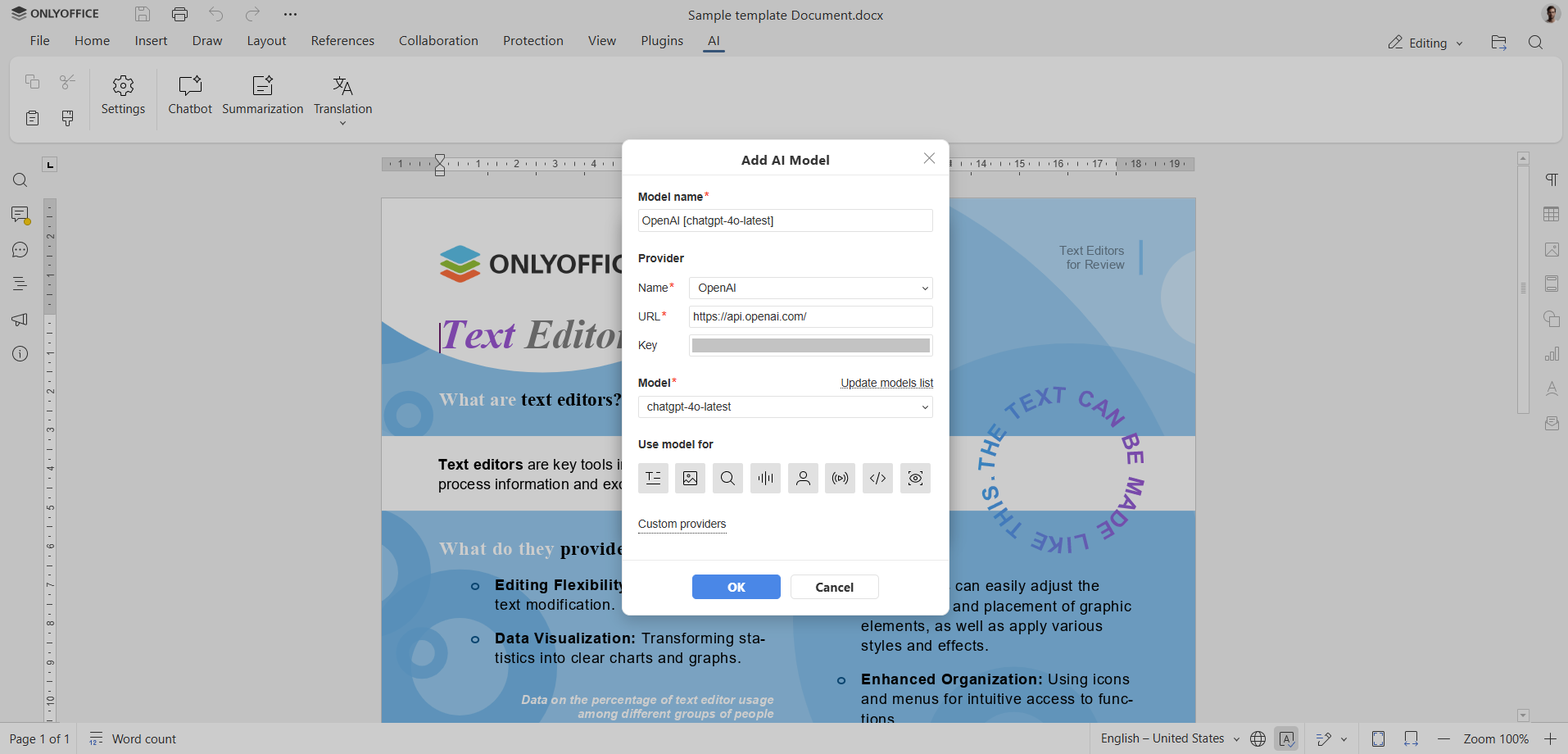Toggle code capability for the model
The width and height of the screenshot is (1568, 754).
[877, 478]
